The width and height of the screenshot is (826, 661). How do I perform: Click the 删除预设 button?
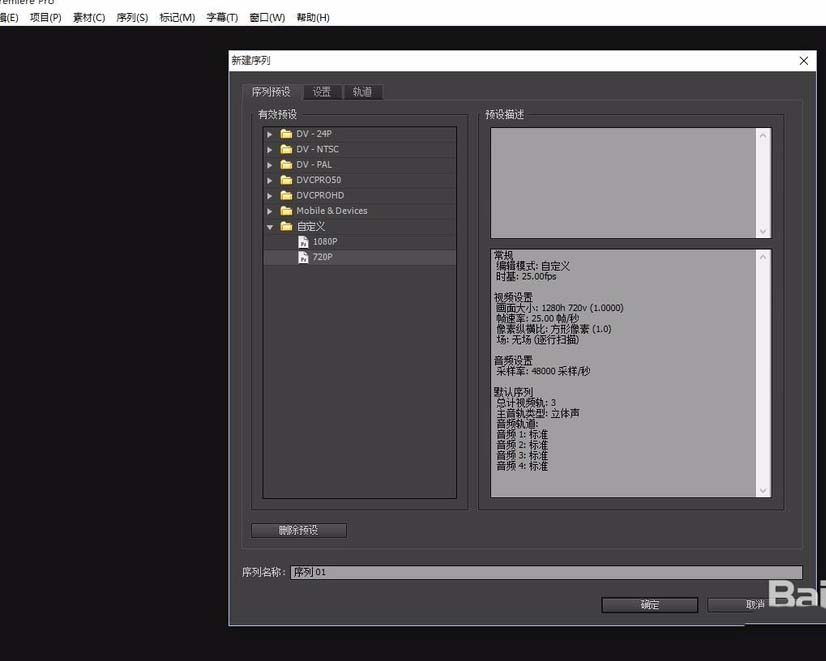tap(299, 530)
